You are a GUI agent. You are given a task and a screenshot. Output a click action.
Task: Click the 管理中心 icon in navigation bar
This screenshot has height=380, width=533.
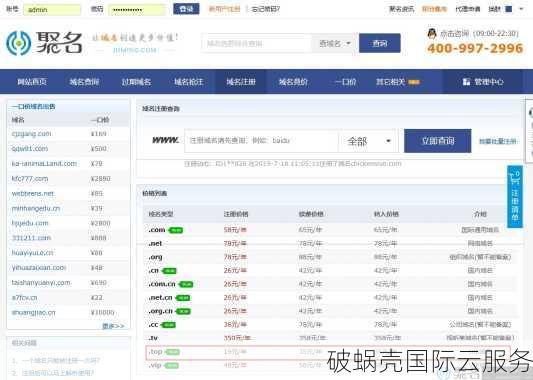click(466, 82)
